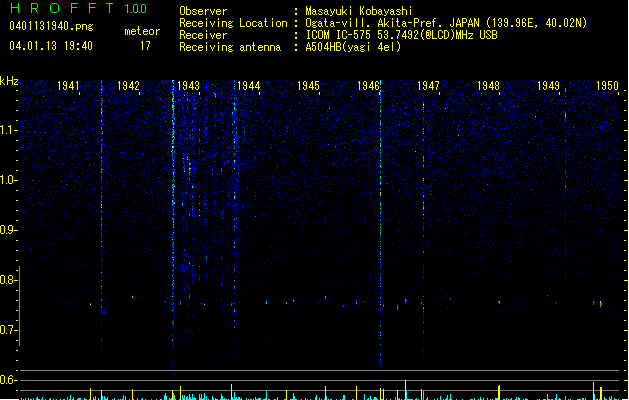629x400 pixels.
Task: Click the 1950 time axis marker
Action: coord(607,86)
